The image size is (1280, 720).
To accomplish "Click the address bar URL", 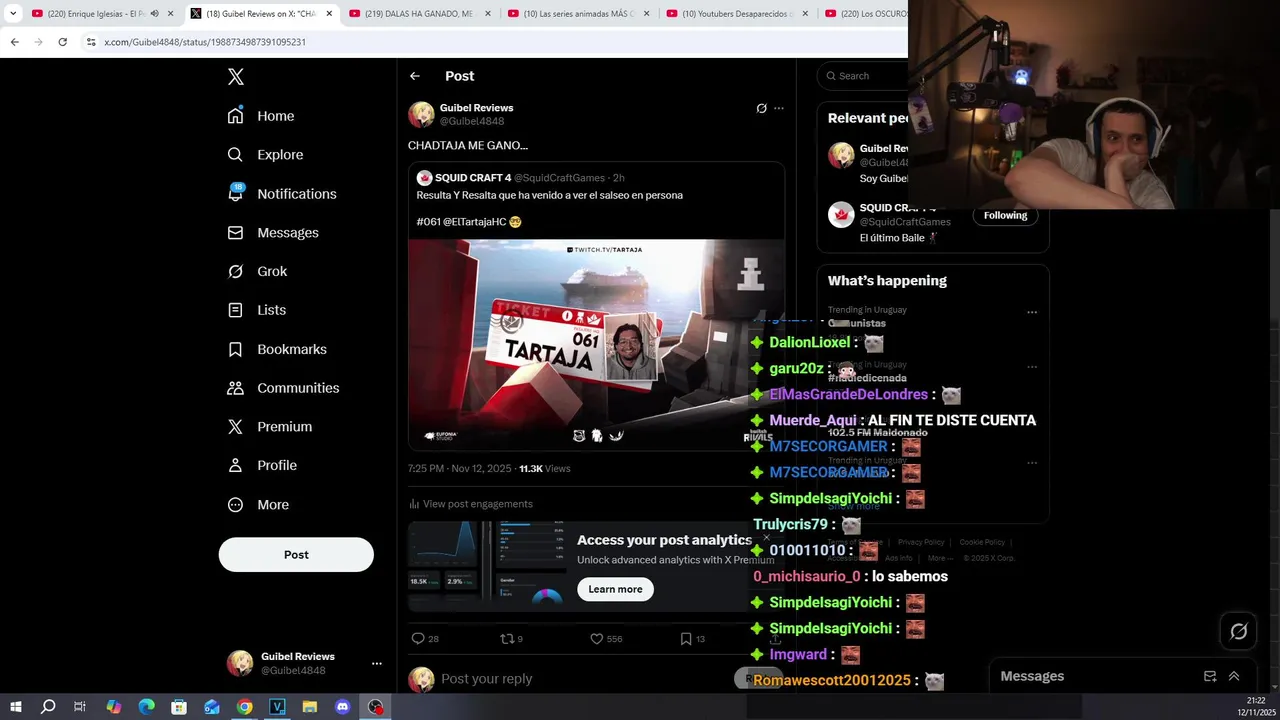I will click(205, 42).
